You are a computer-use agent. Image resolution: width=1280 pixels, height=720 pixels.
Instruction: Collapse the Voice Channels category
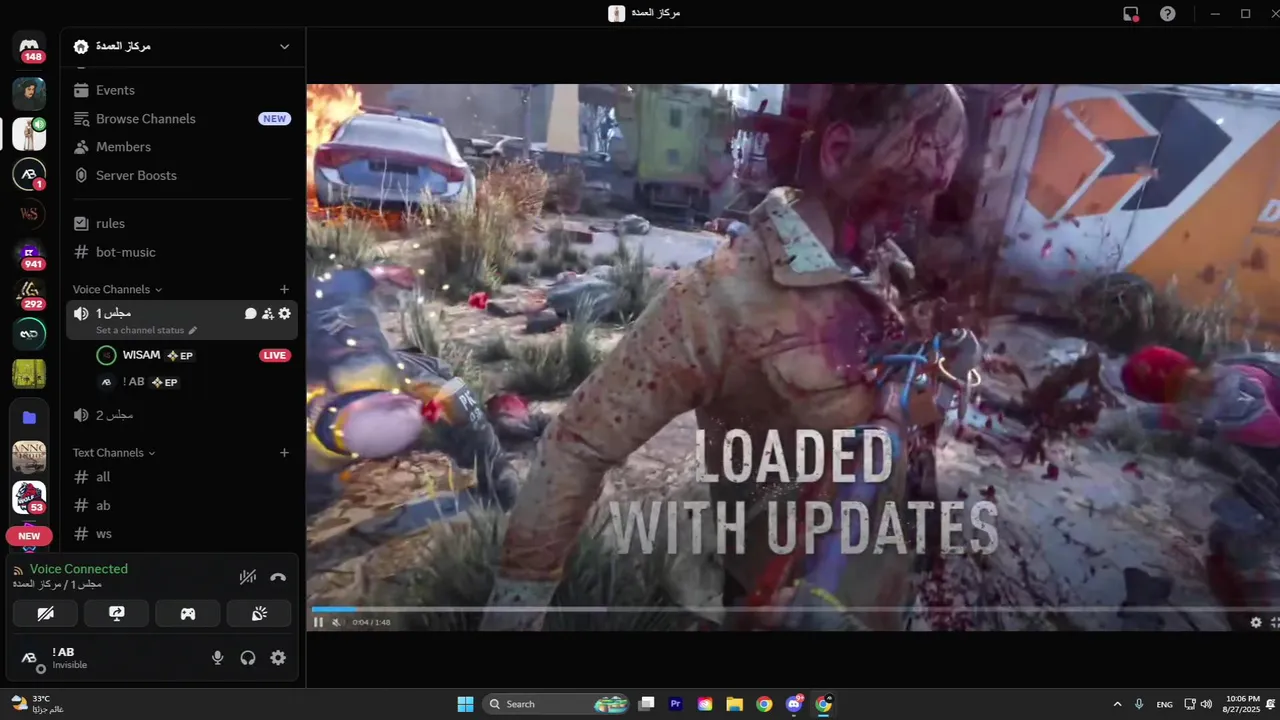pyautogui.click(x=117, y=289)
